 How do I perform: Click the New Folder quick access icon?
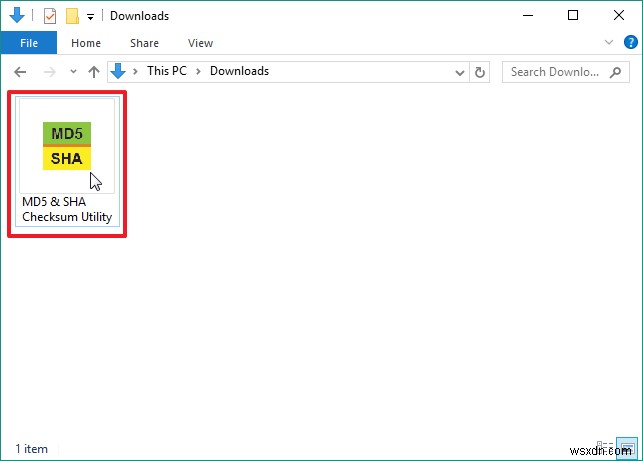tap(72, 16)
